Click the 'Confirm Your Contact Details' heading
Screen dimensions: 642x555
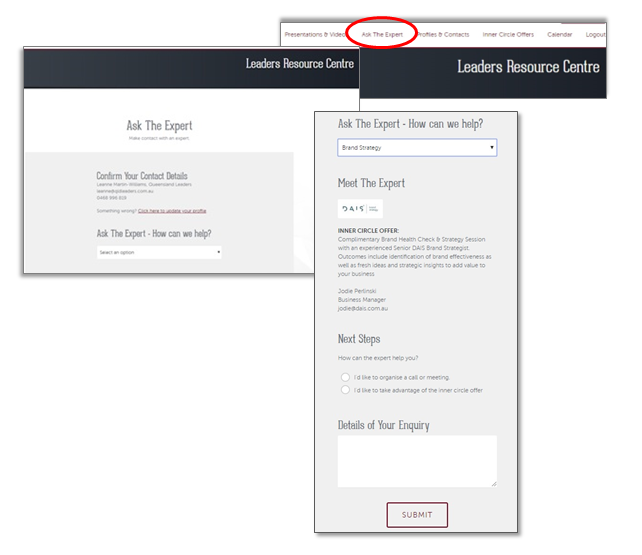pos(141,176)
